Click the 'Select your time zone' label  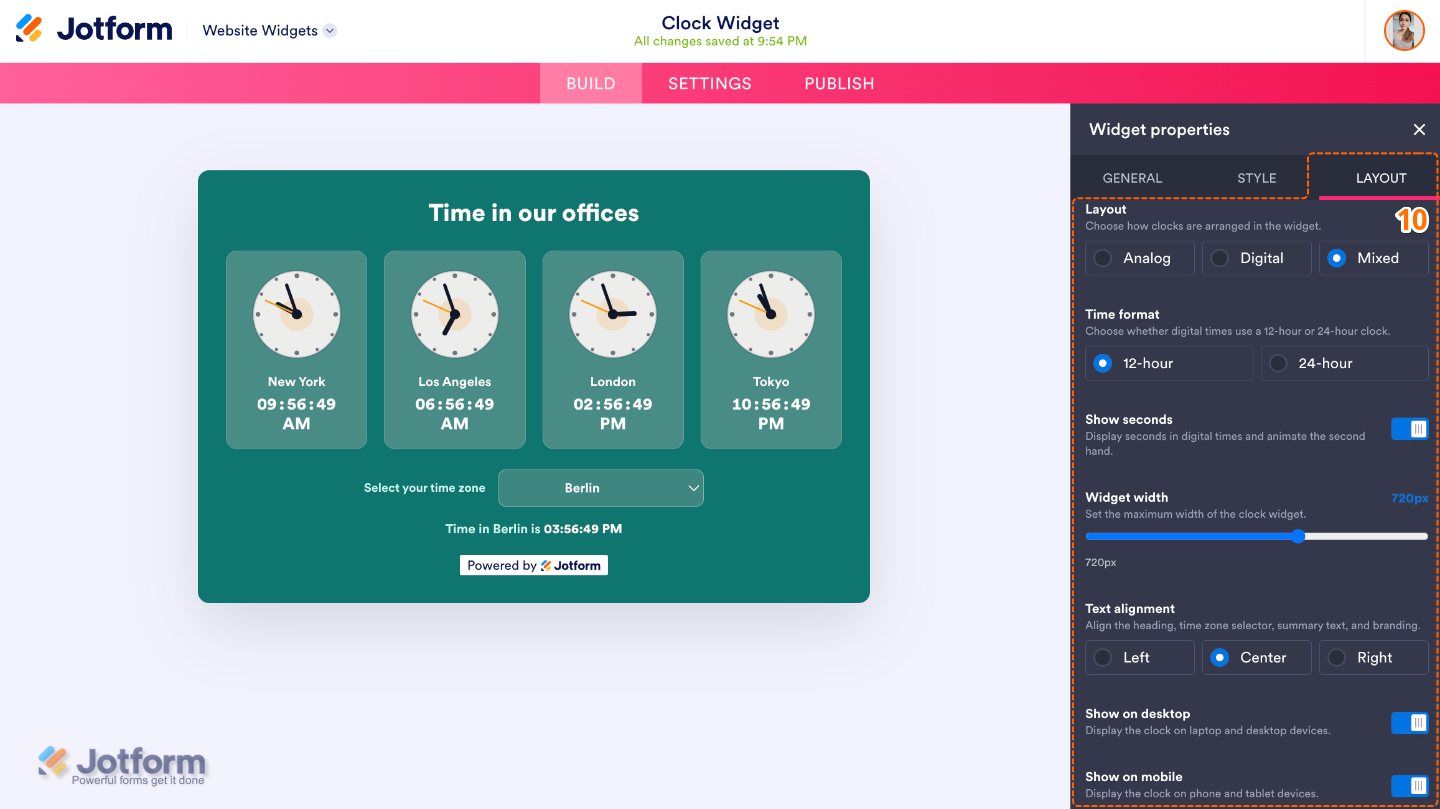click(425, 488)
